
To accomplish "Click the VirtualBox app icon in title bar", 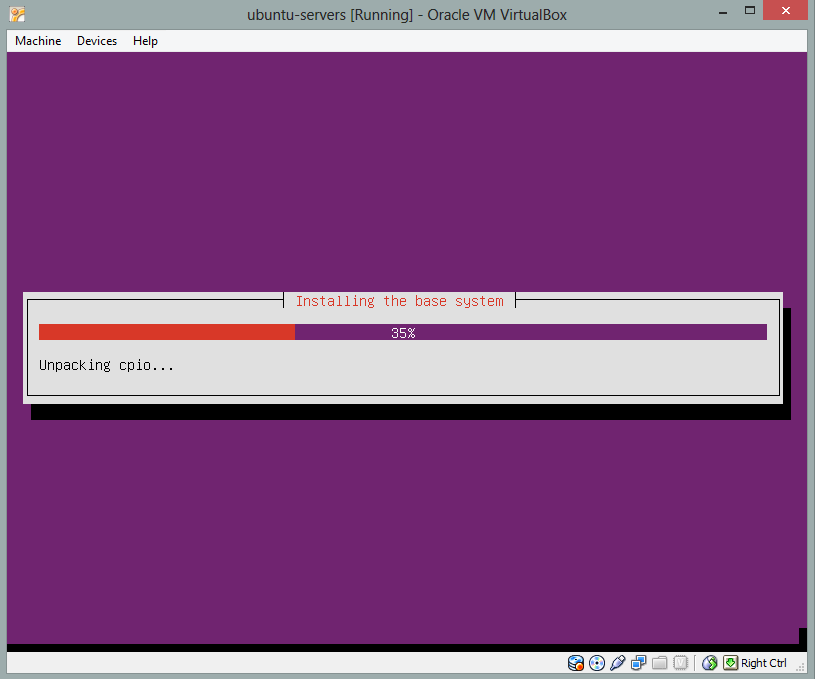I will click(x=17, y=14).
